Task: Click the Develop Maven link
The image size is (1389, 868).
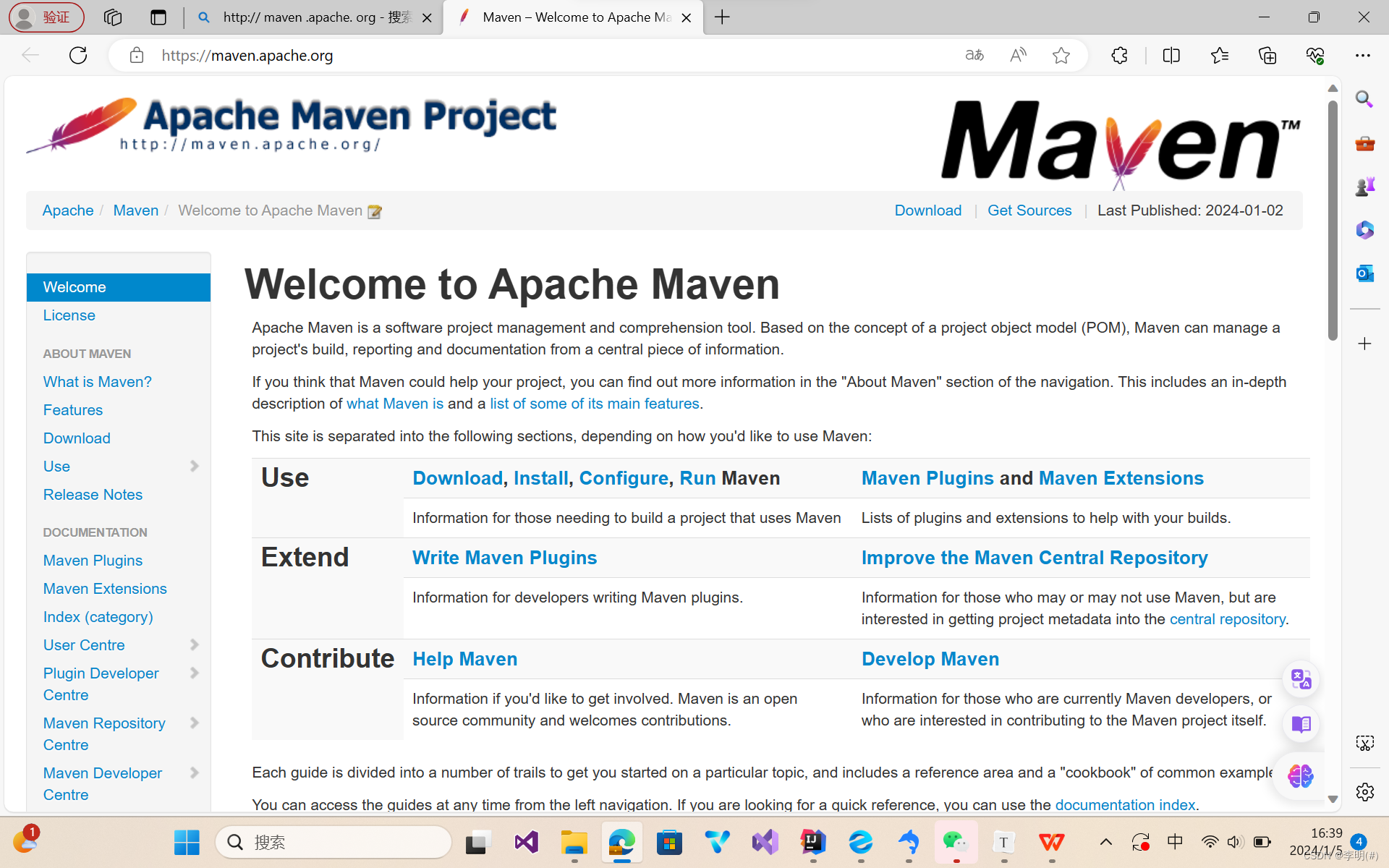Action: point(930,659)
